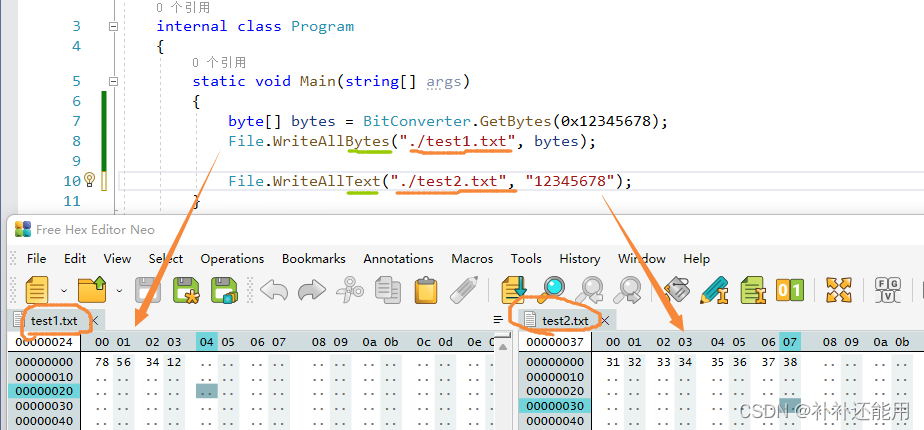Click the document with I-cursor icon

click(x=753, y=290)
